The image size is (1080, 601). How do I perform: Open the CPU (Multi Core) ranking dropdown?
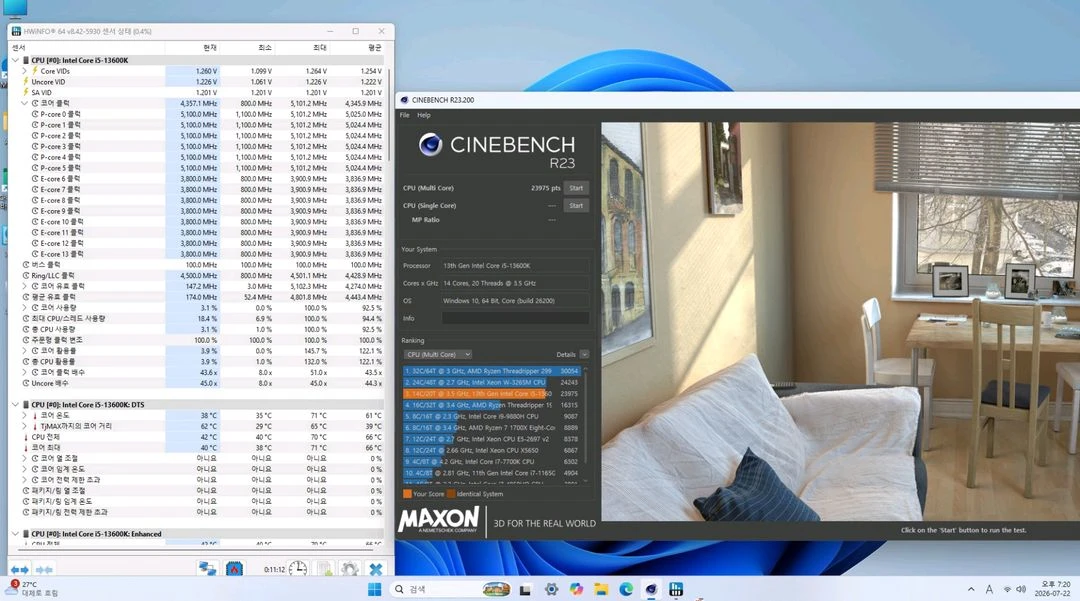[x=437, y=355]
